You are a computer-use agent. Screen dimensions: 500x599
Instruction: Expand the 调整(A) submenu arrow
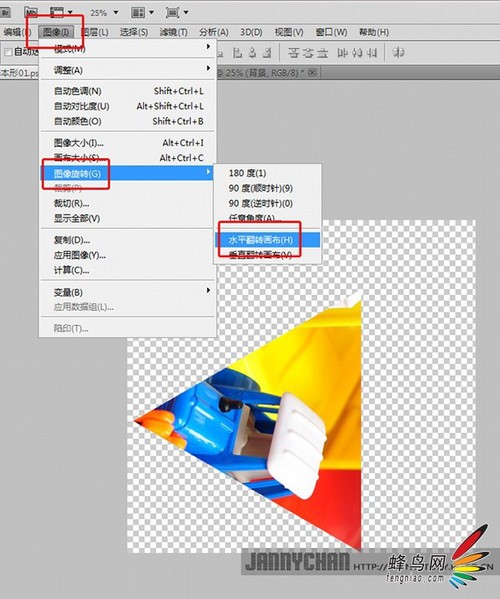pyautogui.click(x=208, y=68)
